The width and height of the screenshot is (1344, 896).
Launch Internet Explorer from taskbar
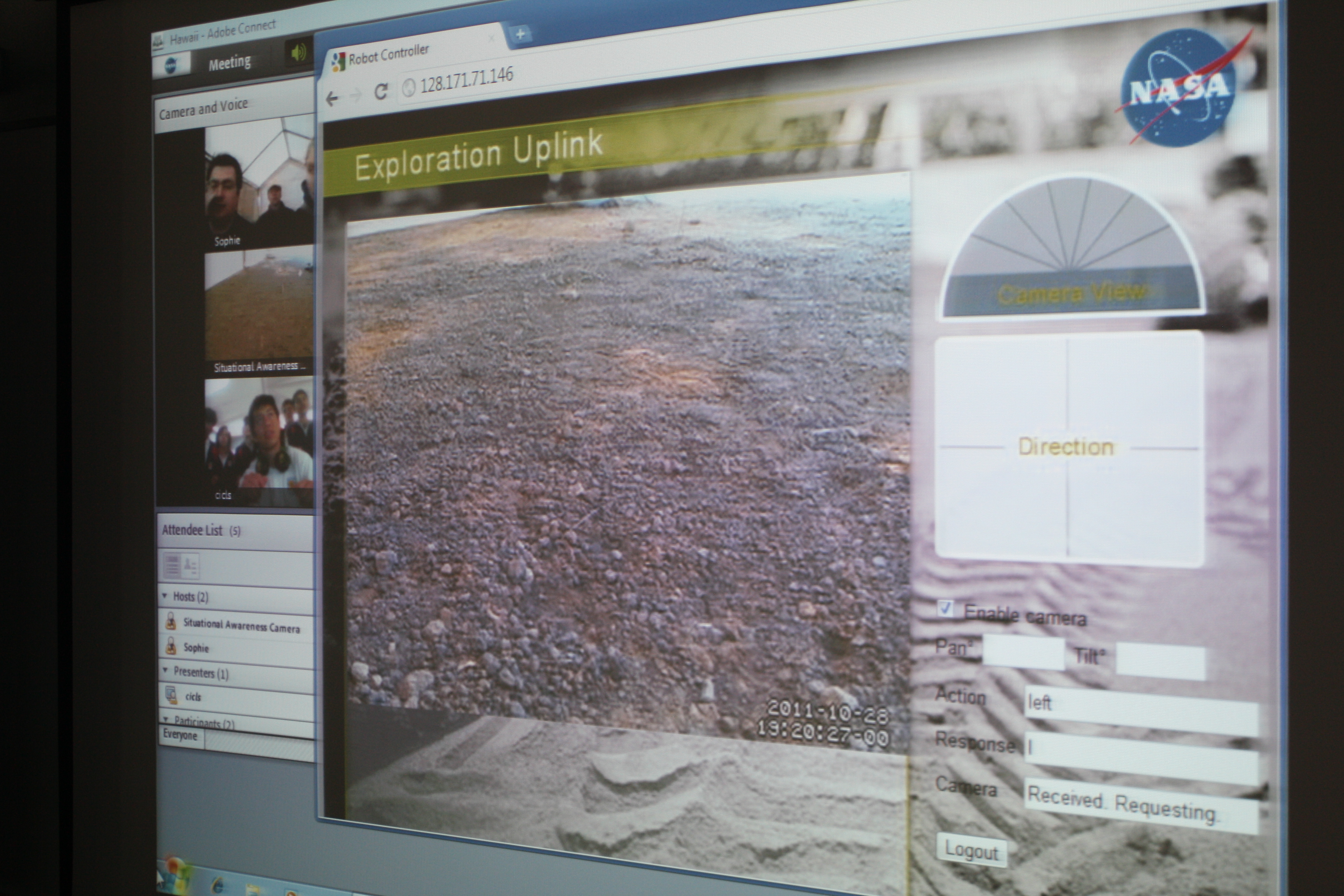tap(218, 886)
